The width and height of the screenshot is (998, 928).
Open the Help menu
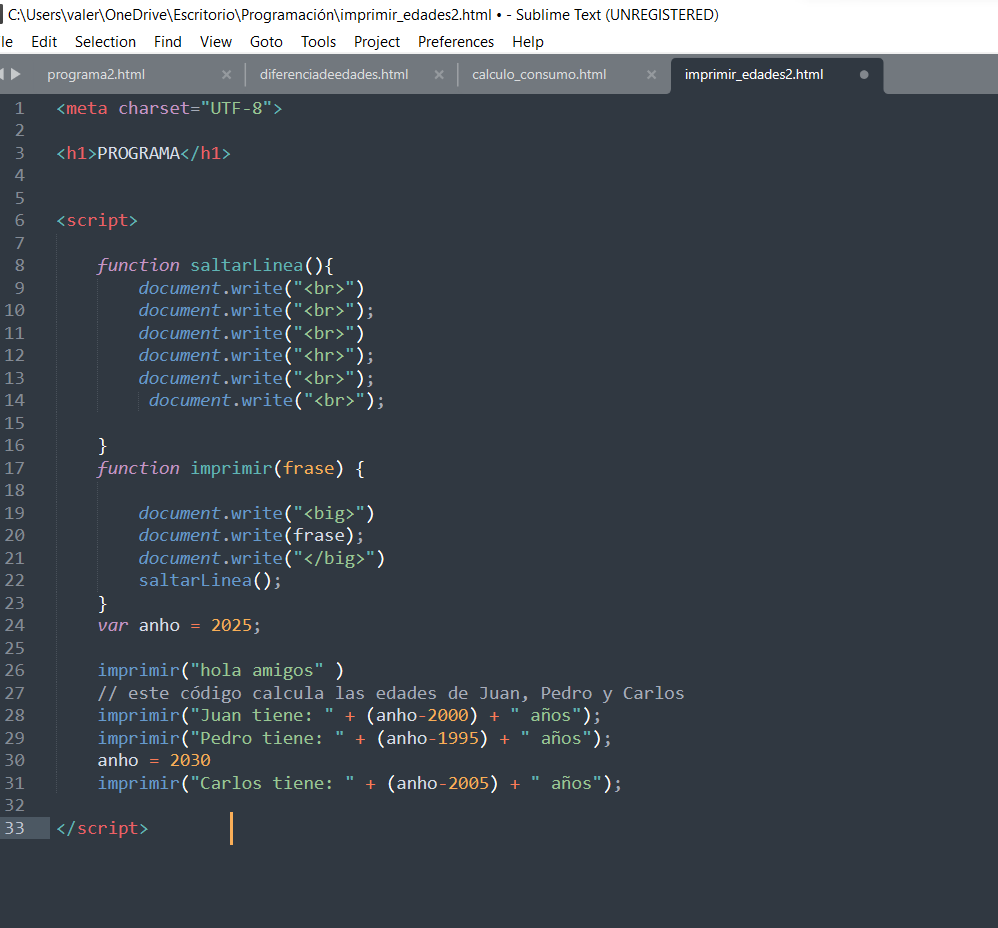pyautogui.click(x=528, y=42)
